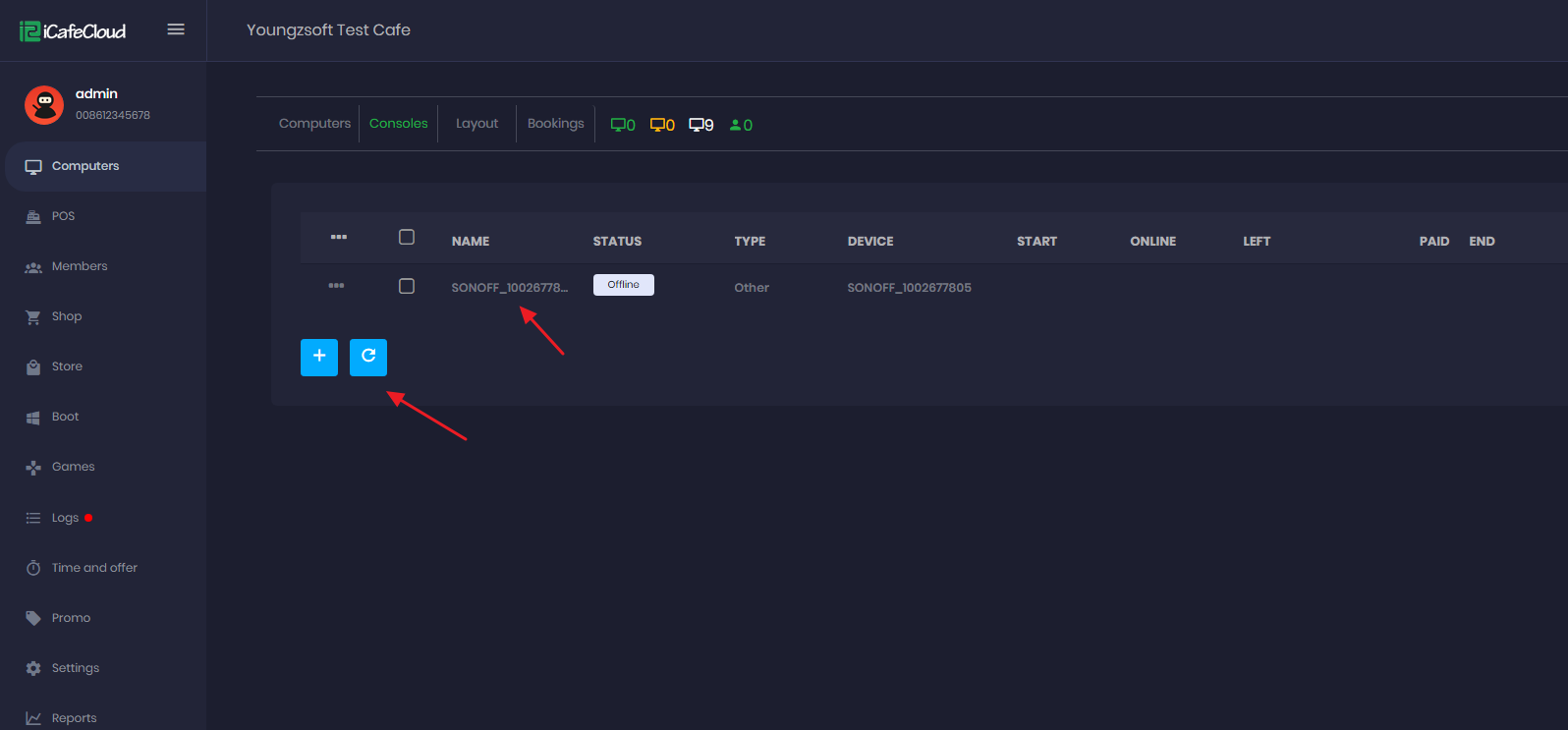Open the SONOFF row three-dots menu
Image resolution: width=1568 pixels, height=730 pixels.
click(336, 286)
